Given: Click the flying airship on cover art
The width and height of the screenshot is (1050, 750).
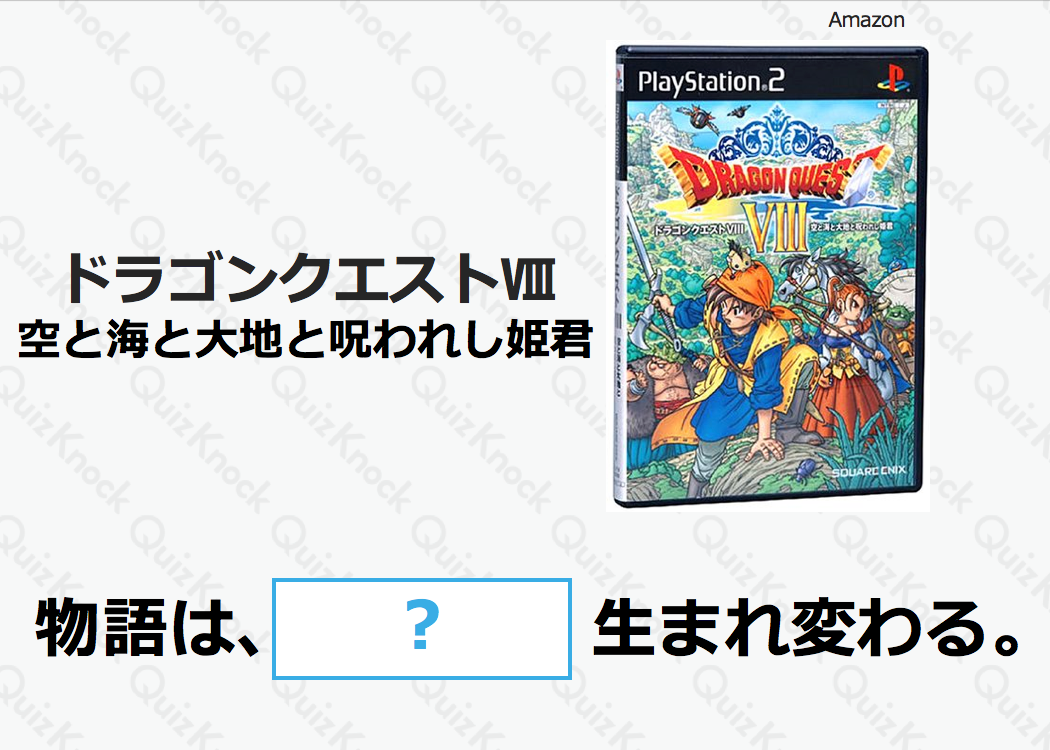Looking at the screenshot, I should pyautogui.click(x=697, y=118).
